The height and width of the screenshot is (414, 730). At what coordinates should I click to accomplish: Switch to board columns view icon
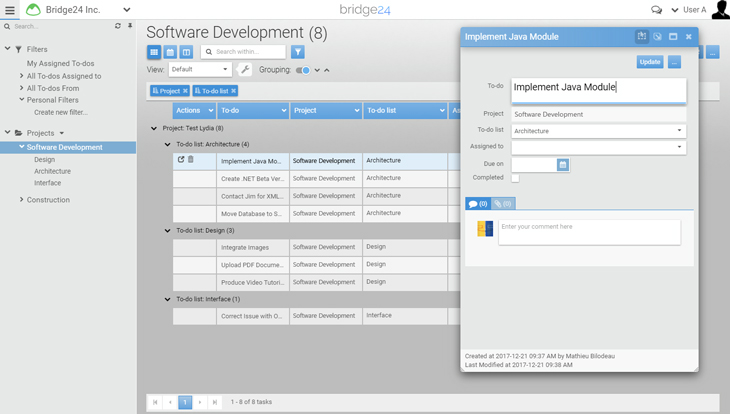[186, 52]
